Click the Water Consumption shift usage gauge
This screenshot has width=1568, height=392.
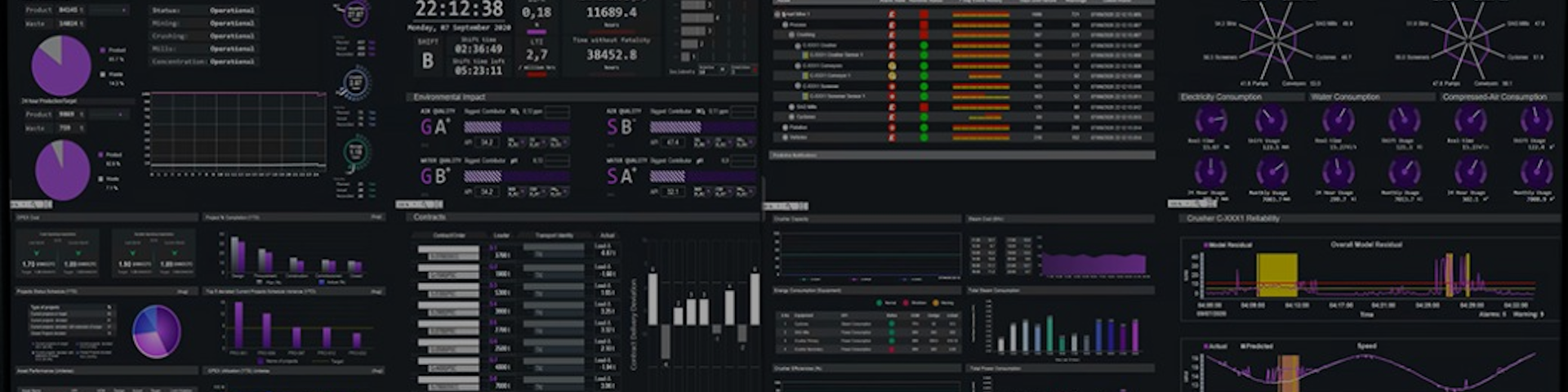(1404, 122)
